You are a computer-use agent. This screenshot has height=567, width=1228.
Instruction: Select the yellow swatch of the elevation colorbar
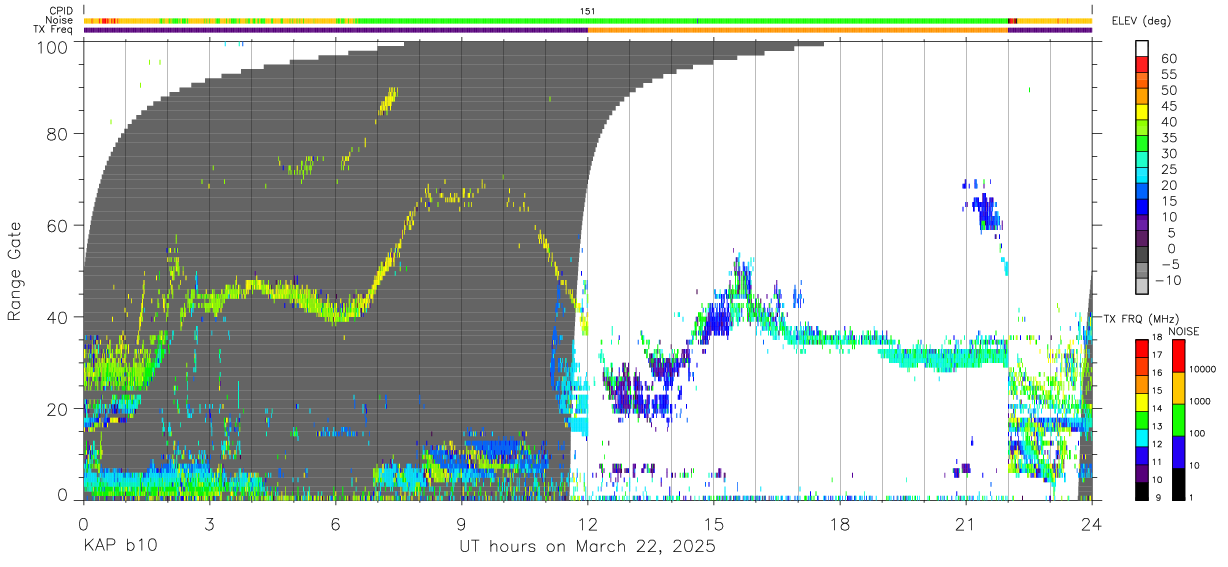[1142, 112]
